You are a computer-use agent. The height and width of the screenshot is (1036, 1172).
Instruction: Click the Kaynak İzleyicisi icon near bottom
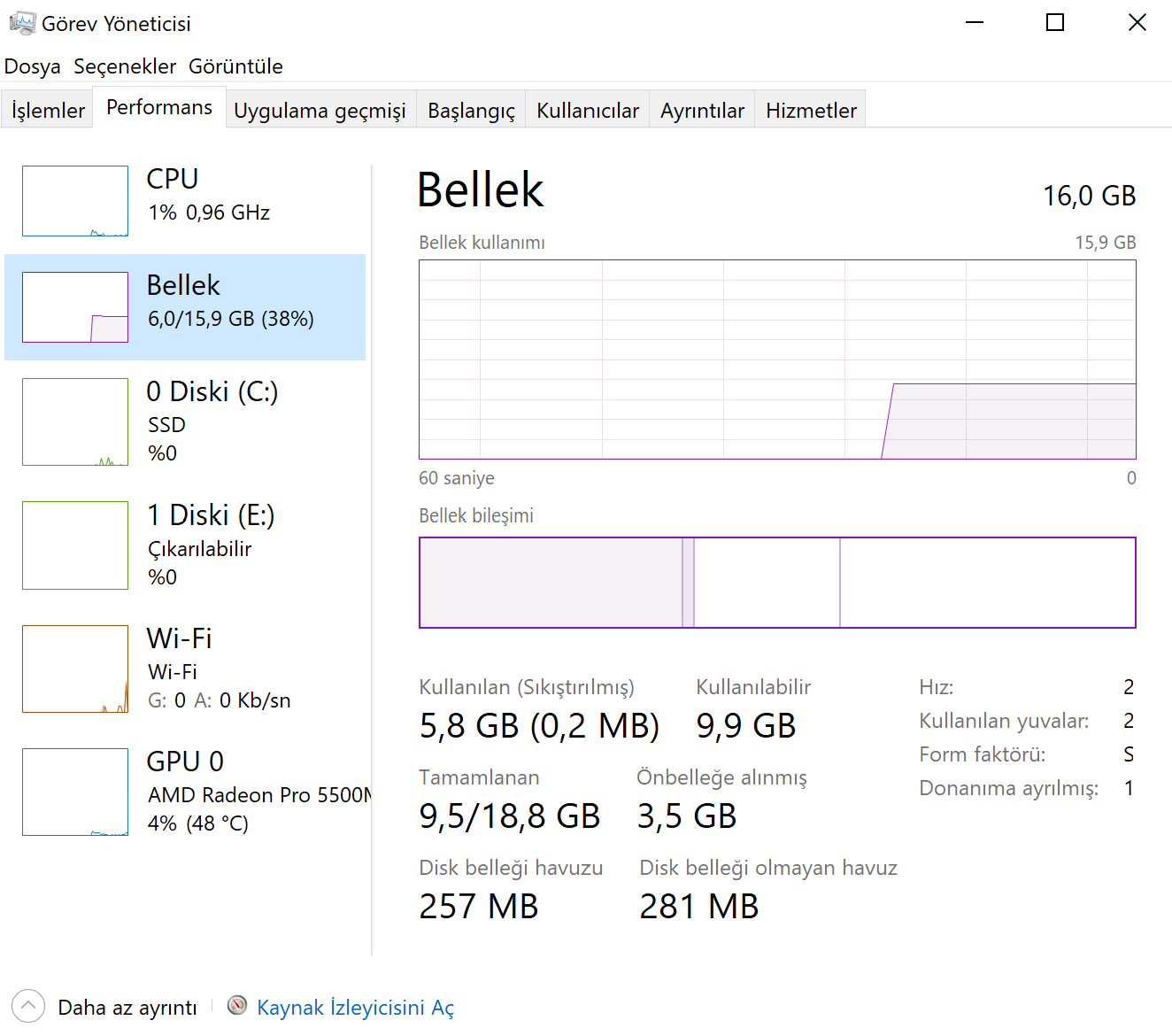pos(236,1006)
